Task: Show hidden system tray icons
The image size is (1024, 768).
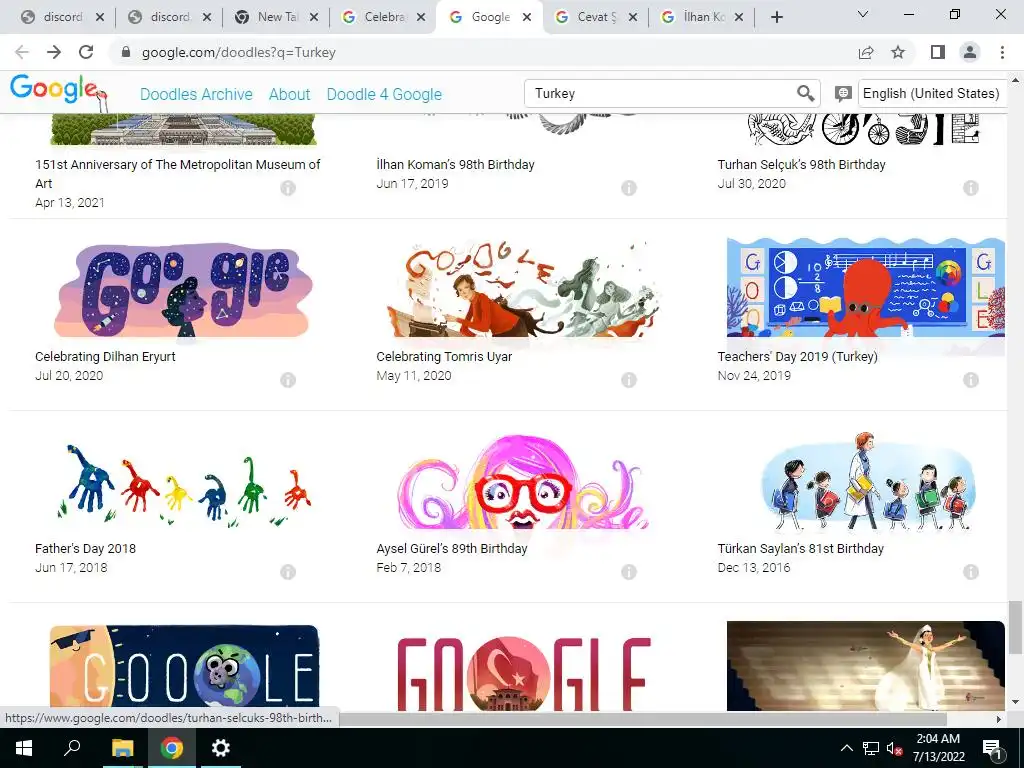Action: [x=846, y=748]
